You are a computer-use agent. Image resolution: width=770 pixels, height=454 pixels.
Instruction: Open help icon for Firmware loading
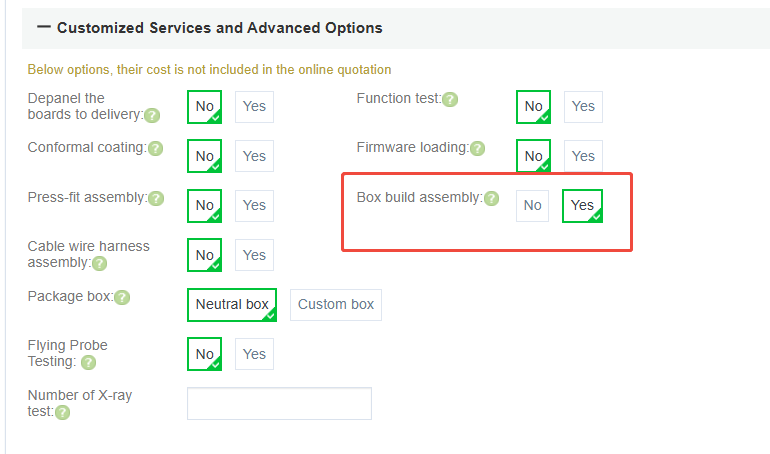[x=478, y=149]
